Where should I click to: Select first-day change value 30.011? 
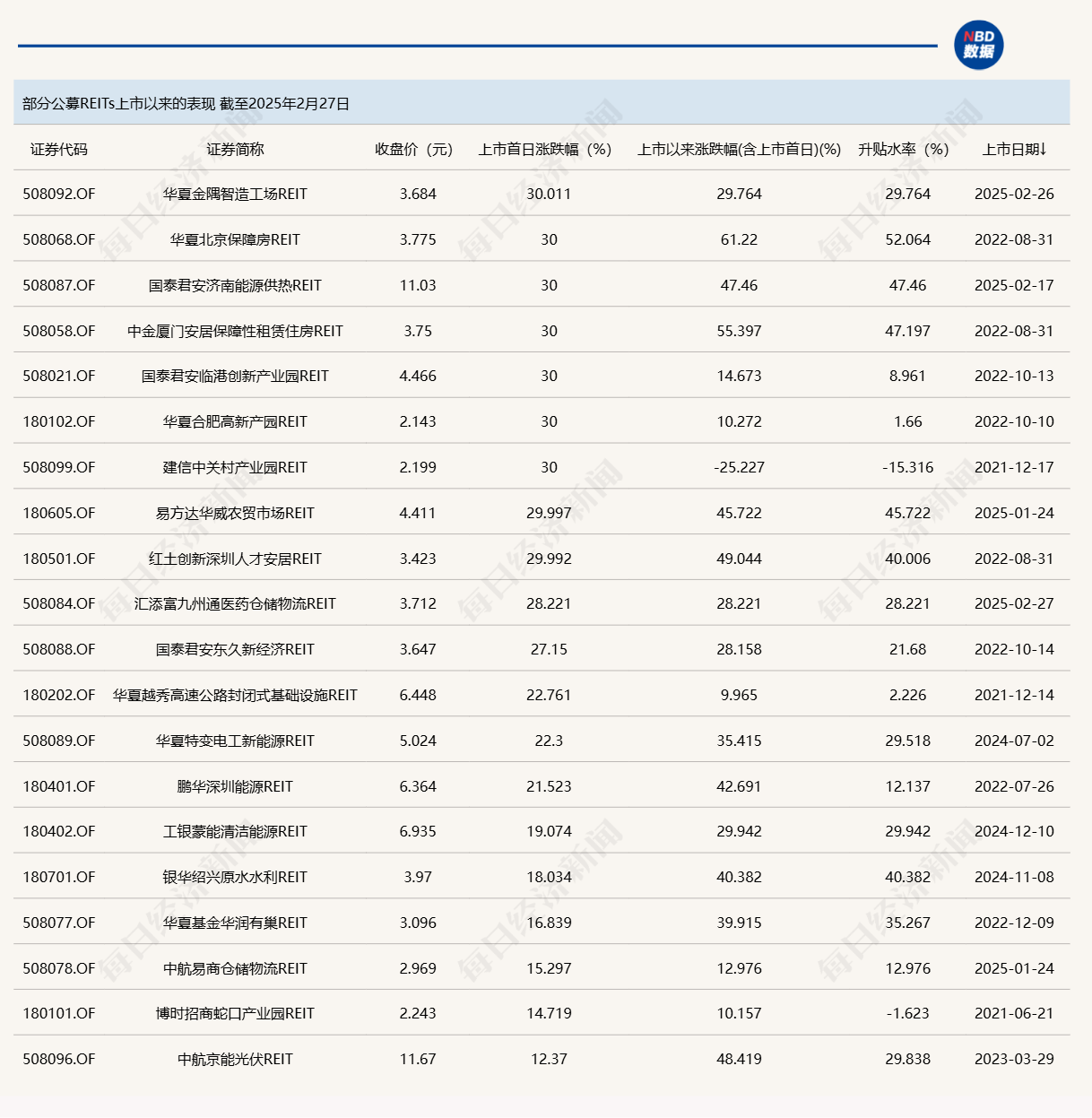coord(549,194)
